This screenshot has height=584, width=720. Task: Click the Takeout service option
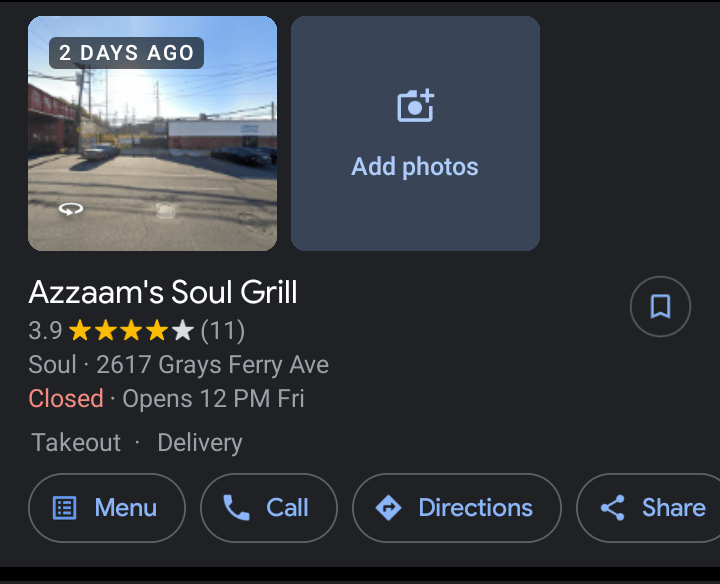[x=76, y=442]
